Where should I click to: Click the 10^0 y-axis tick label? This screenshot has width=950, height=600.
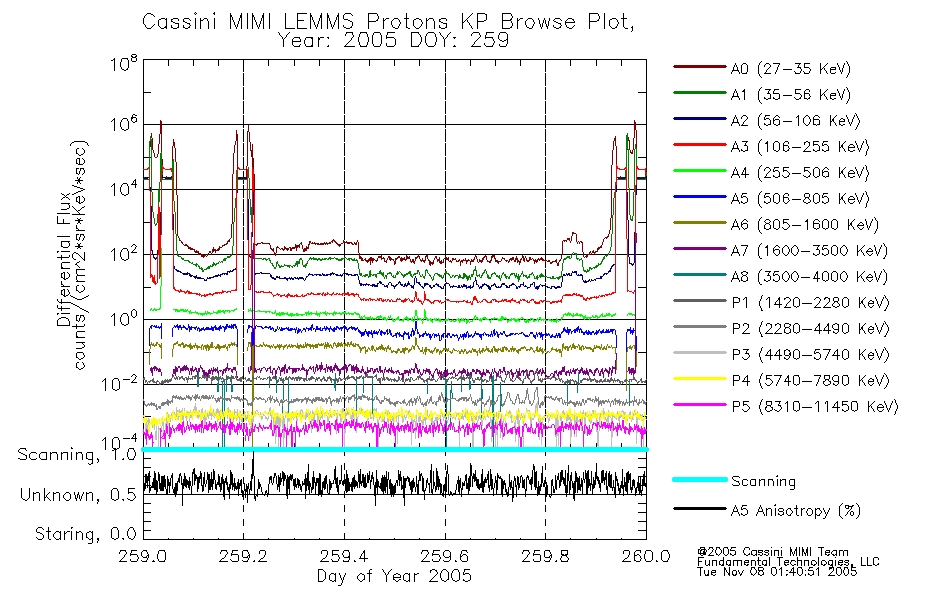point(124,319)
